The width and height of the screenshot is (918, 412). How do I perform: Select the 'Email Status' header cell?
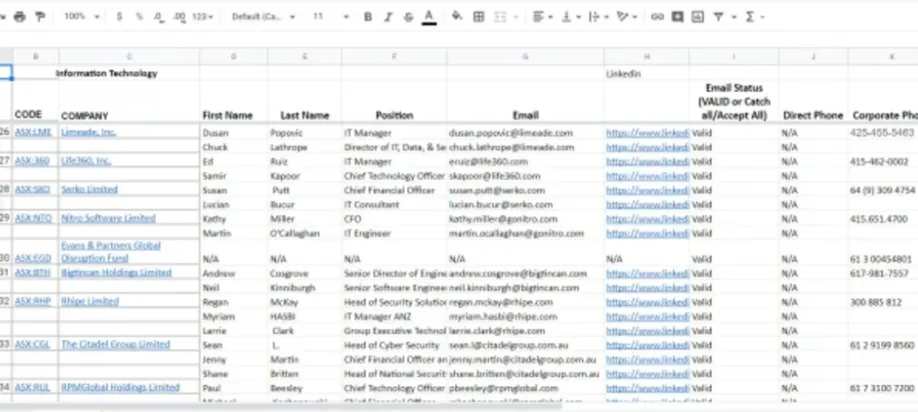734,102
